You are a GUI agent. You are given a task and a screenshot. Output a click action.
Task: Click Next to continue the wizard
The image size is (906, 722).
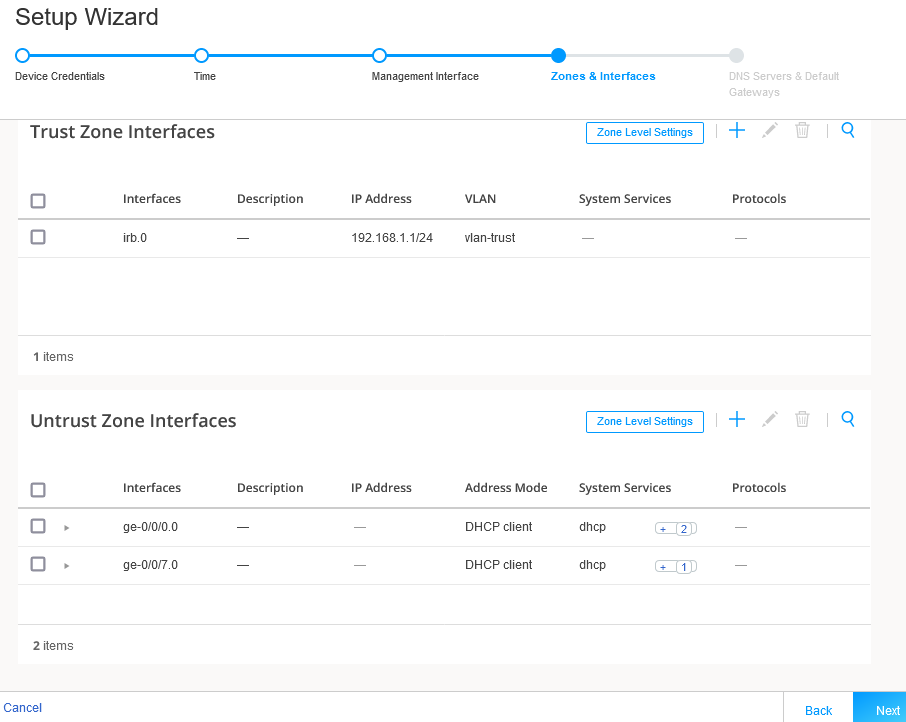886,710
